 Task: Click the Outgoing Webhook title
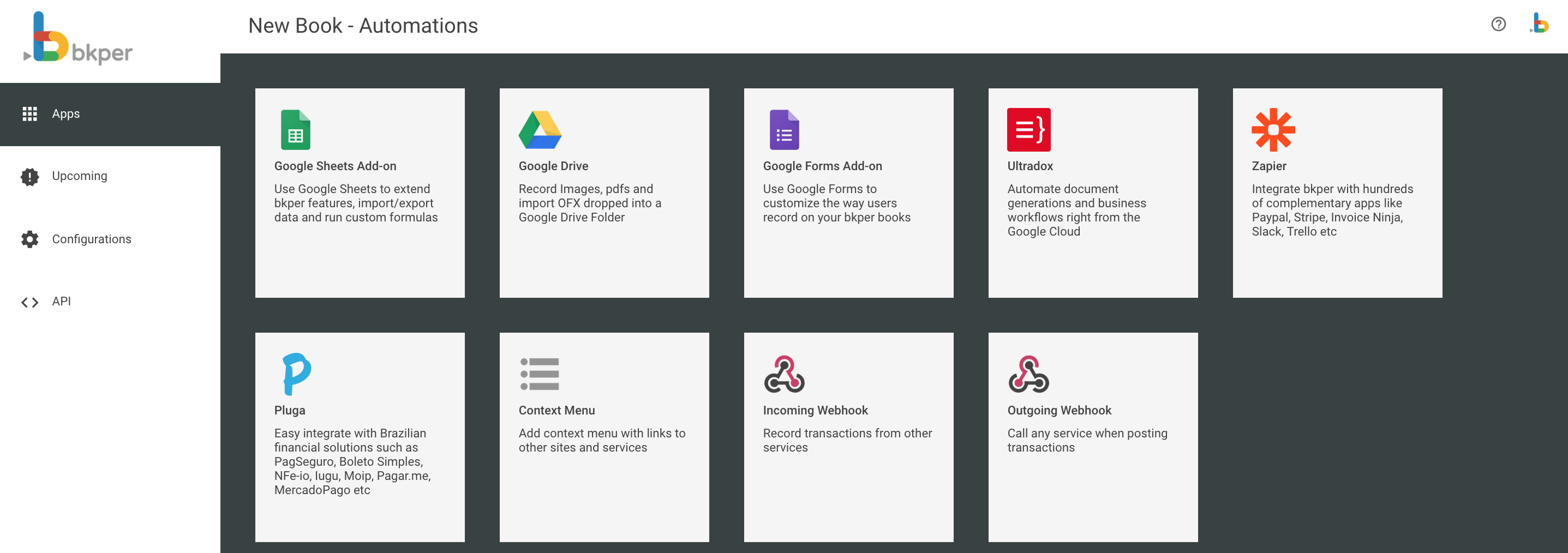pyautogui.click(x=1058, y=410)
